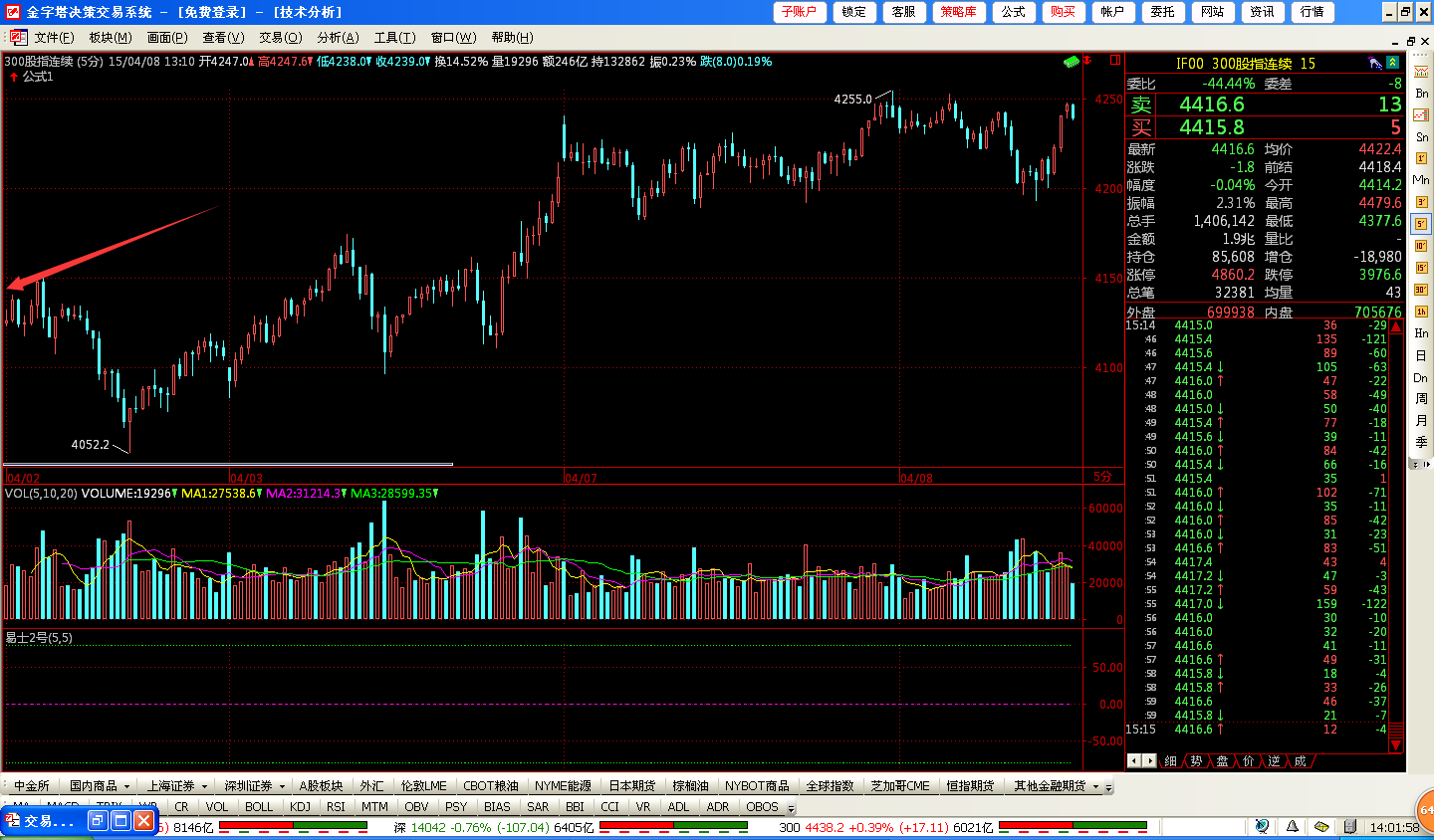This screenshot has height=840, width=1434.
Task: Open the 文件(F) menu
Action: click(54, 38)
